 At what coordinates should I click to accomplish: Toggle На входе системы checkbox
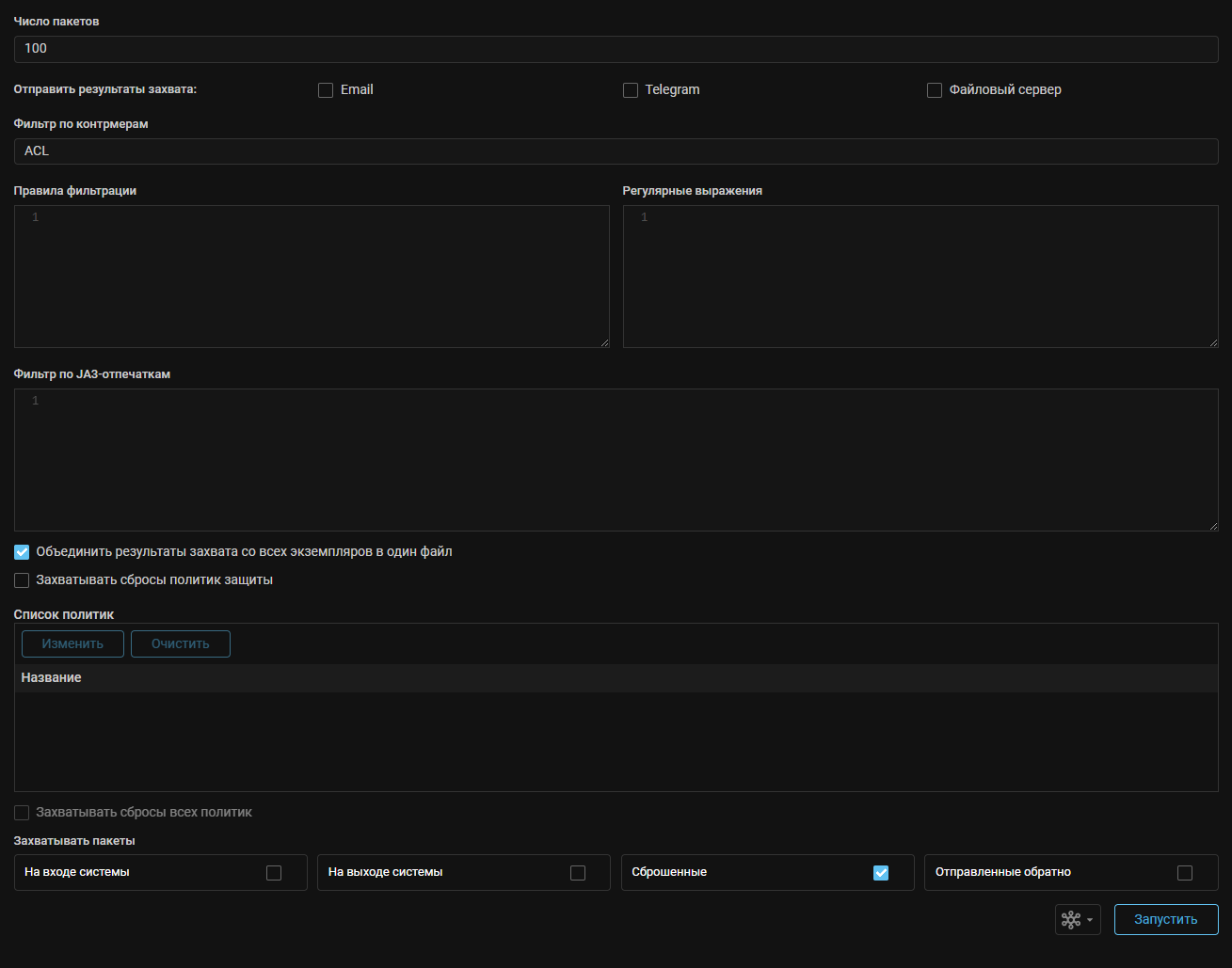coord(274,873)
